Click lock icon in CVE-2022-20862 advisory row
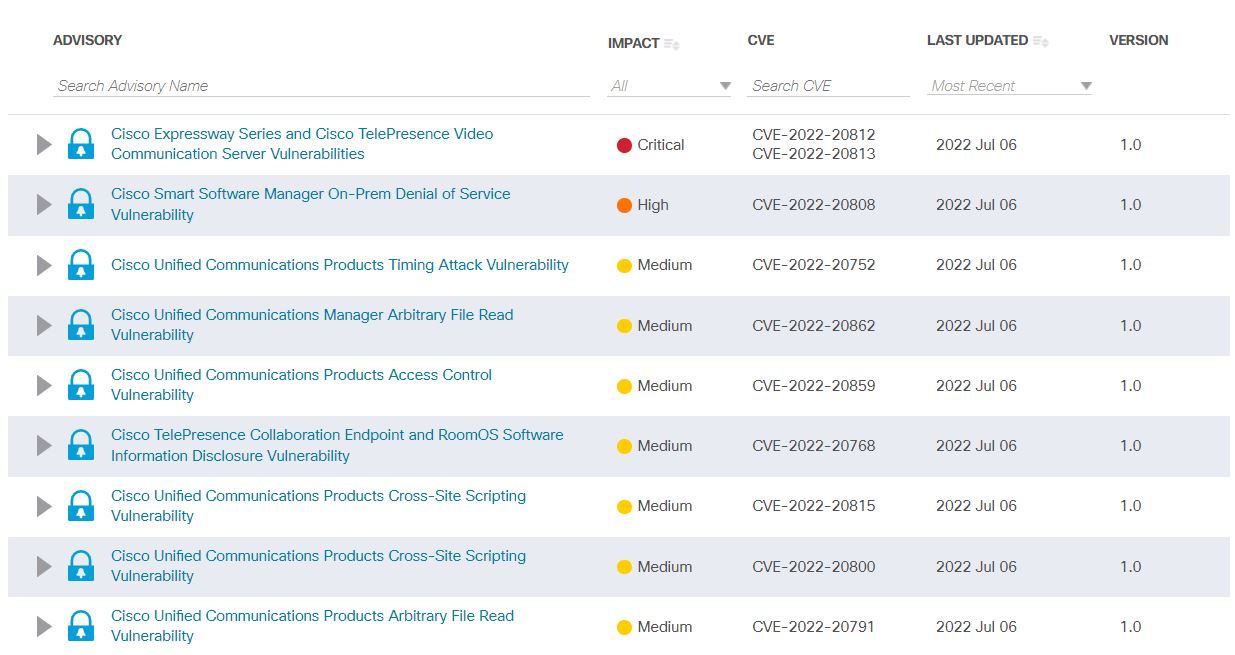This screenshot has width=1235, height=655. click(x=81, y=325)
